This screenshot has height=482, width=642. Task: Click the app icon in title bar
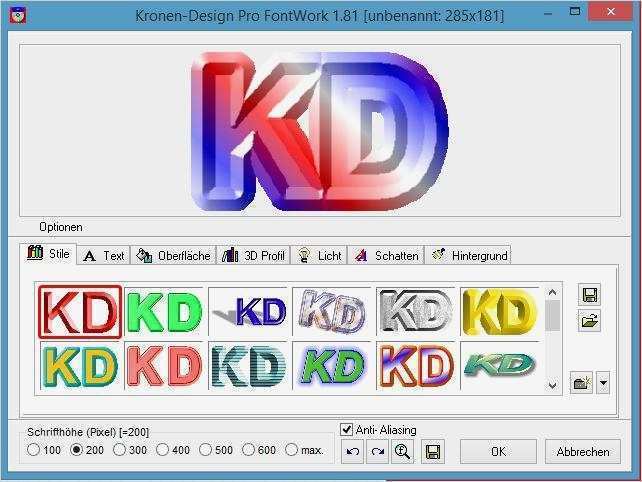pyautogui.click(x=18, y=15)
